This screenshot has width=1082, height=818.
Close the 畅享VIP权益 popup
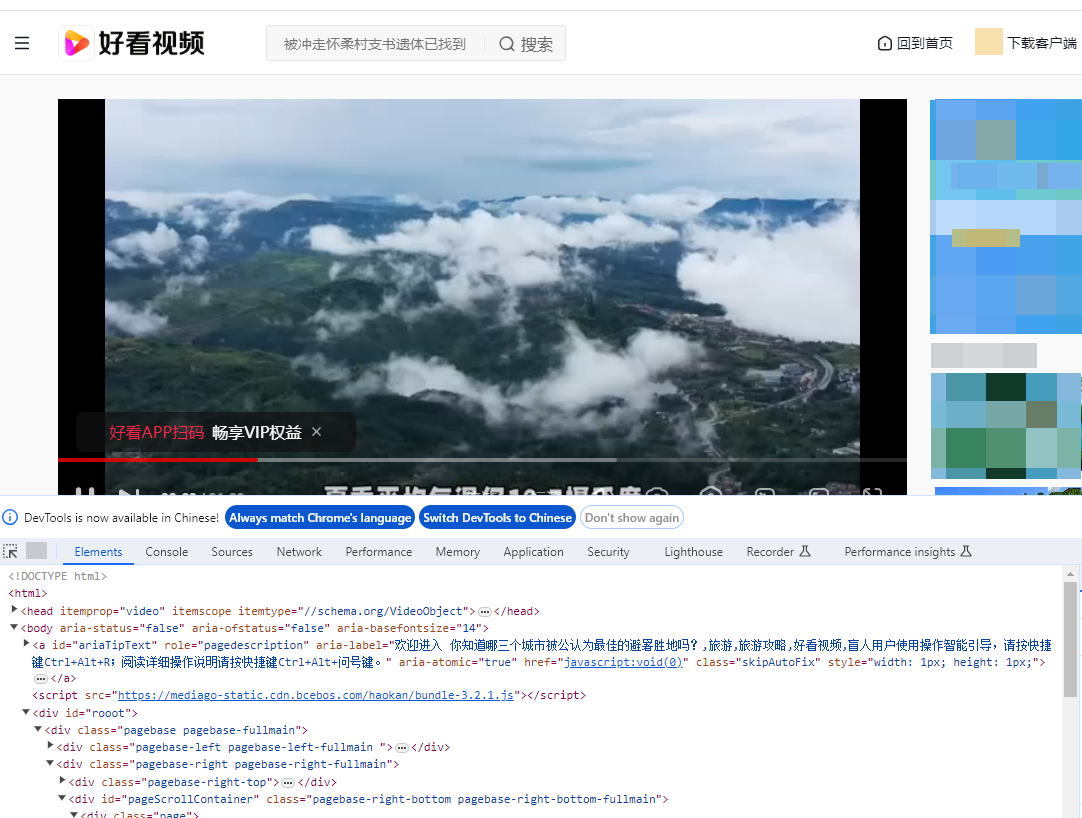[317, 431]
